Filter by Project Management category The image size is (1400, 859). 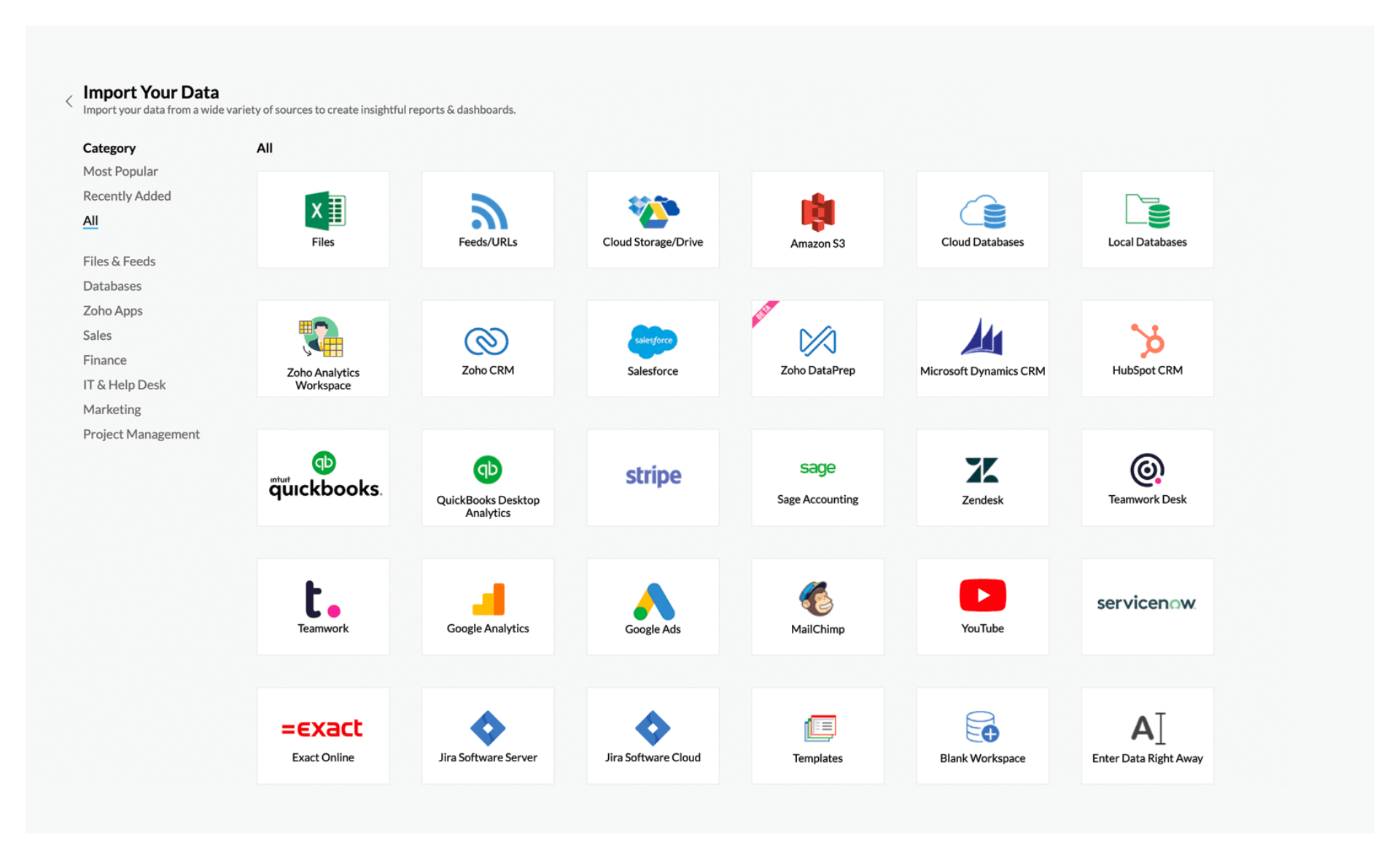tap(141, 435)
